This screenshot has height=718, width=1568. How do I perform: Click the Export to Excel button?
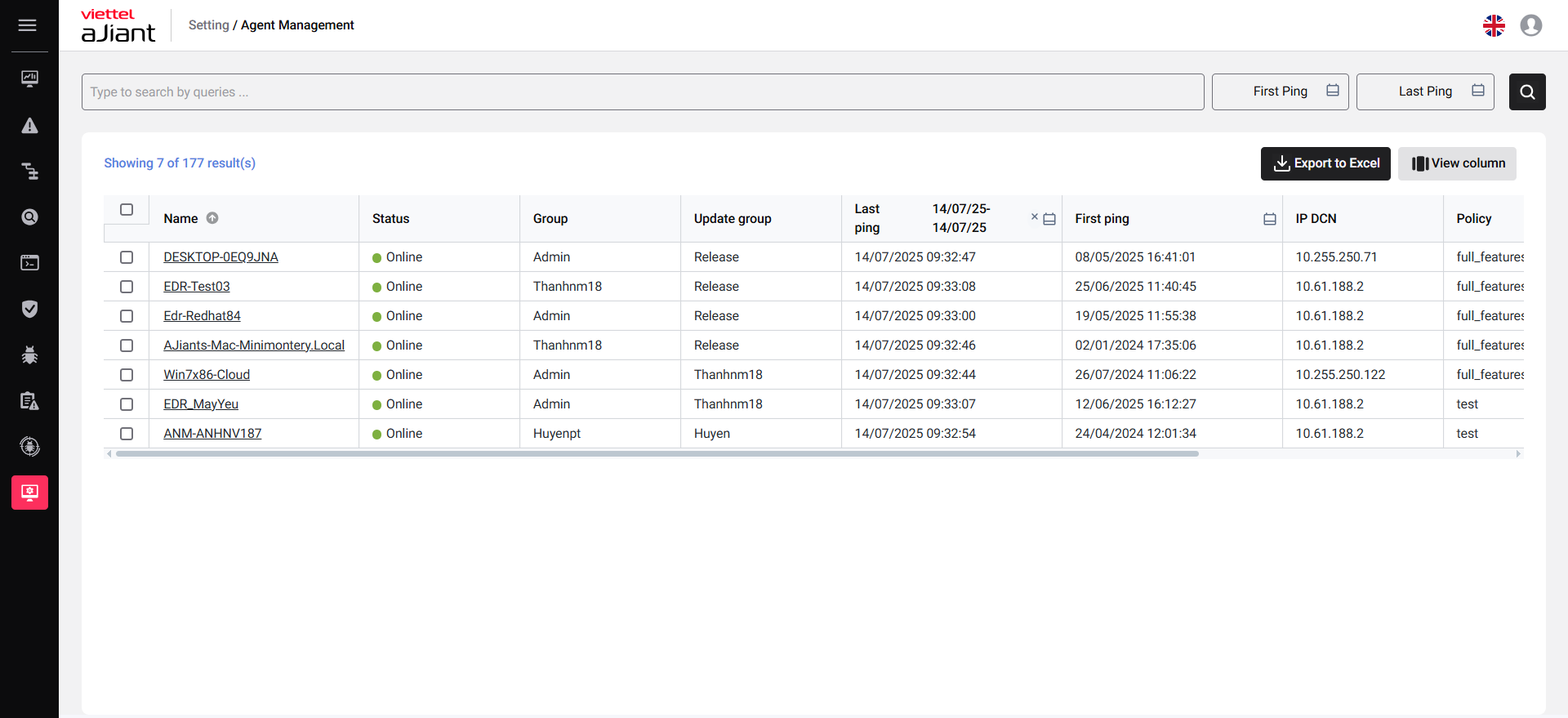click(x=1325, y=163)
